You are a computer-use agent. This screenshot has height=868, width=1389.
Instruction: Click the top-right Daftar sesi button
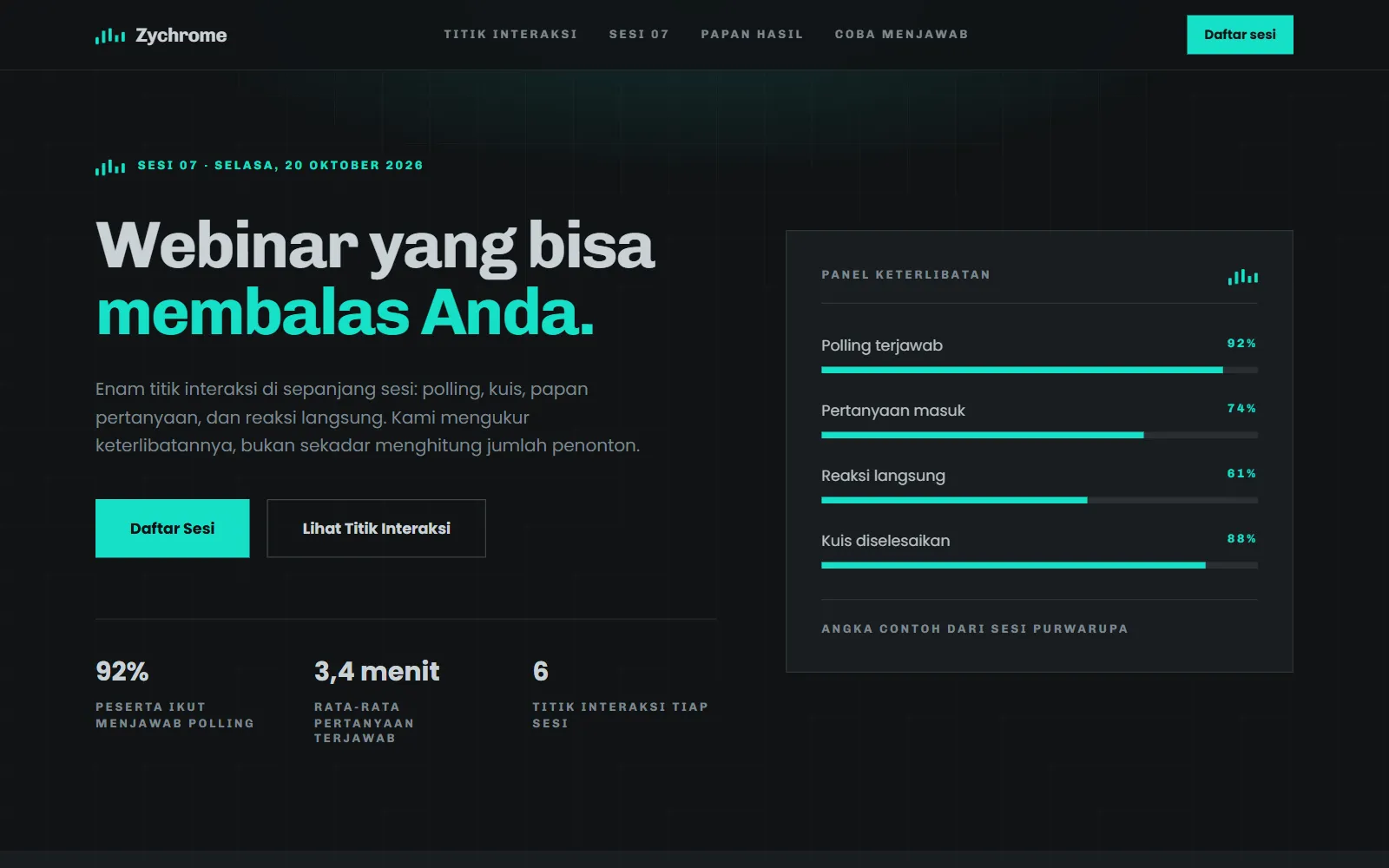click(1240, 35)
